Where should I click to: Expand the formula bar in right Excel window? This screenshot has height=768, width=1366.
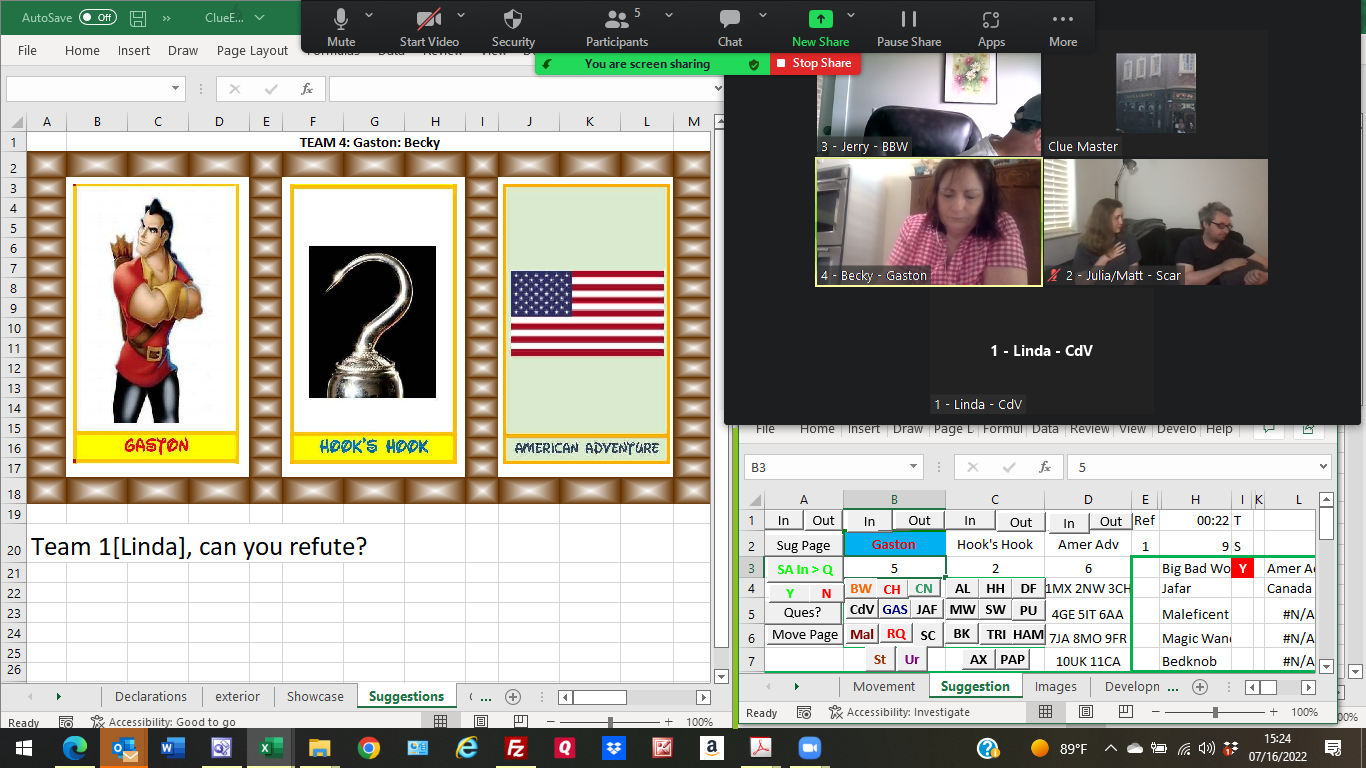(x=1323, y=467)
